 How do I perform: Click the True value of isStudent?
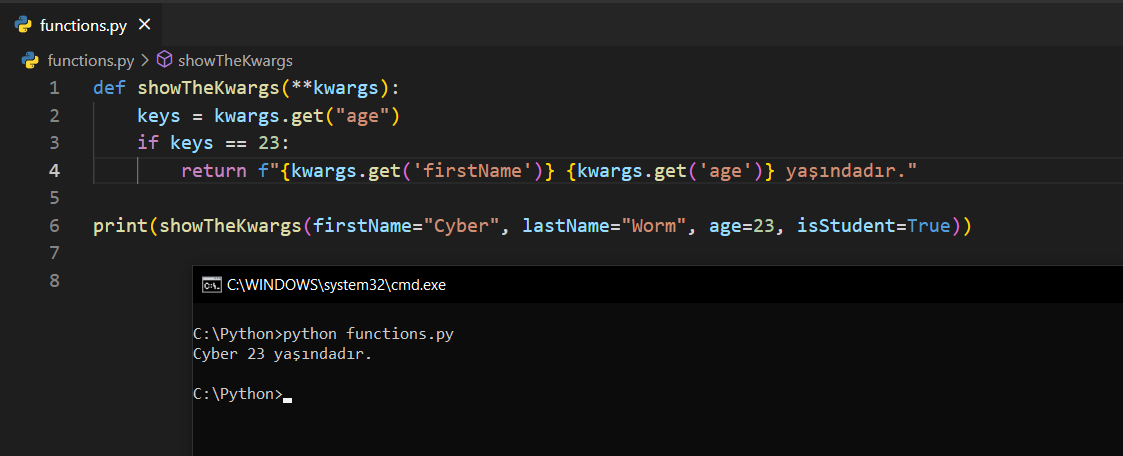[928, 226]
